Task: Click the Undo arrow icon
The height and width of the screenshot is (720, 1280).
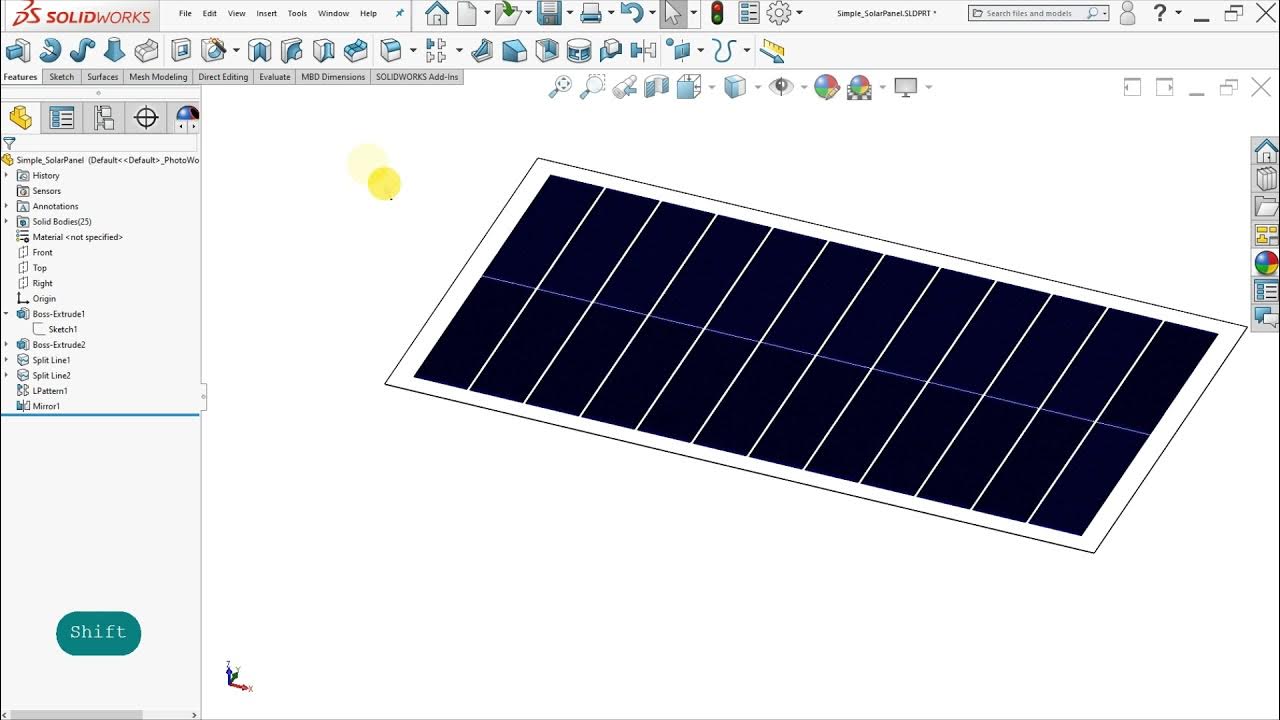Action: tap(631, 13)
